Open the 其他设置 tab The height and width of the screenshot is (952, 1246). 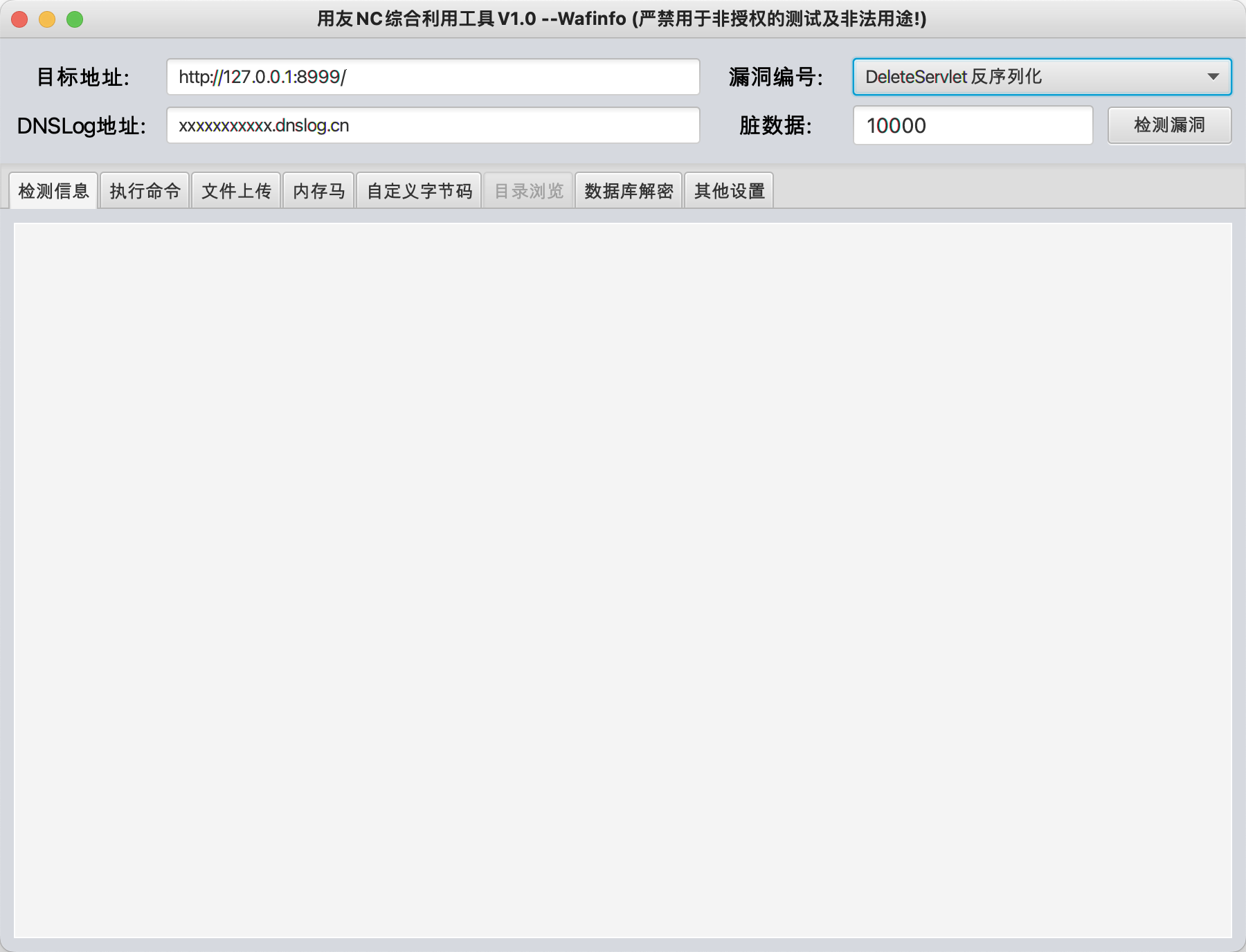729,191
